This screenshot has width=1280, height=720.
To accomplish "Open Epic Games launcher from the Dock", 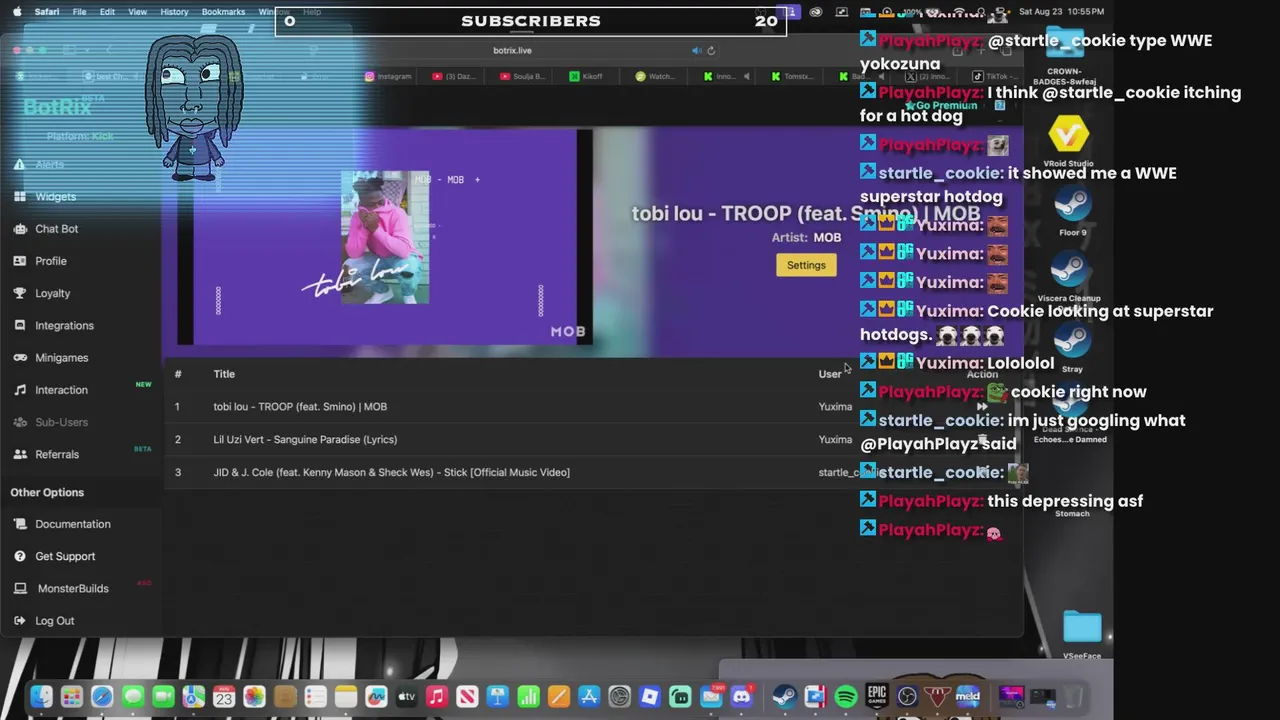I will 876,696.
